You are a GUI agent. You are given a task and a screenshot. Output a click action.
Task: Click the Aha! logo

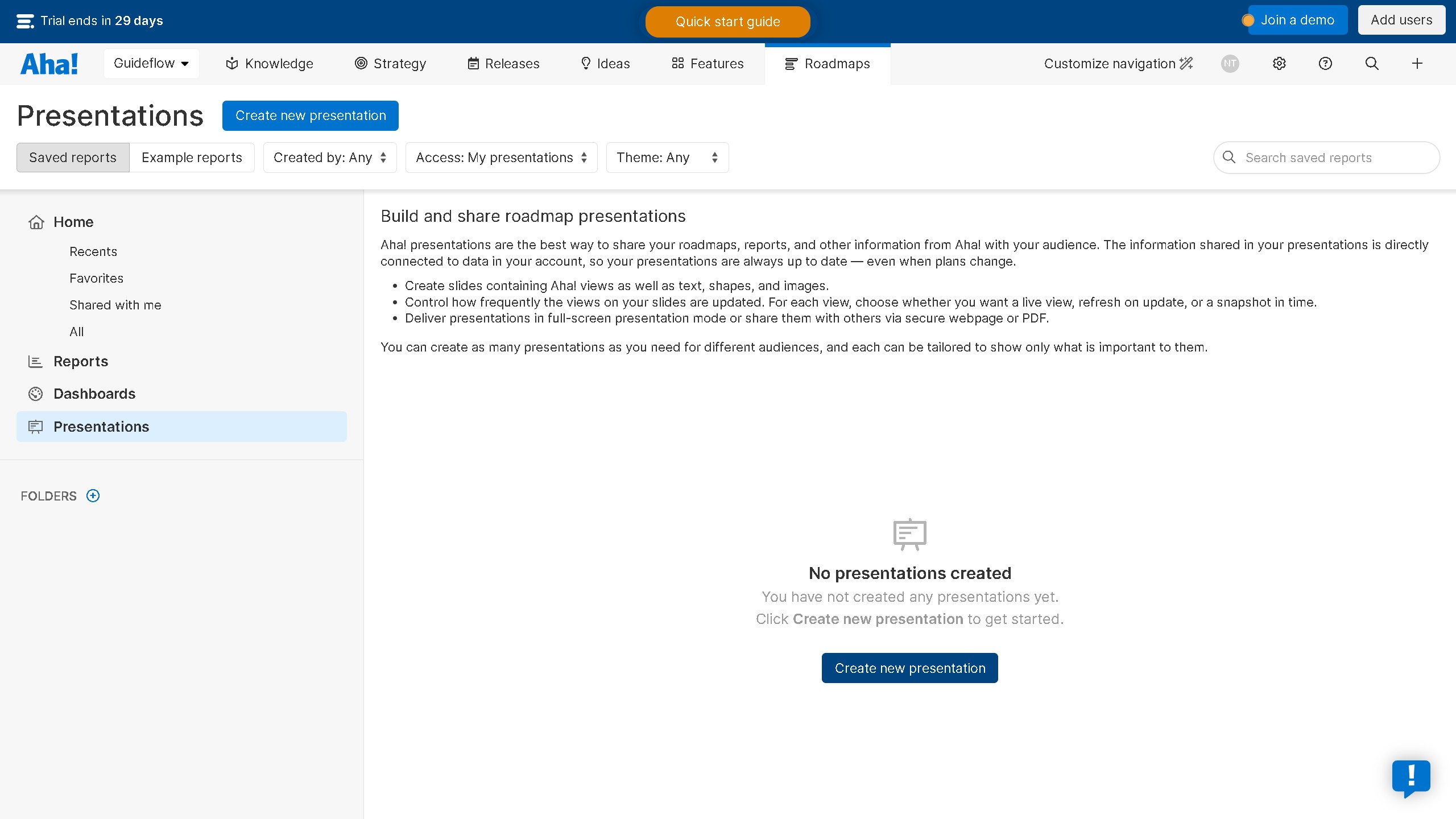(49, 64)
